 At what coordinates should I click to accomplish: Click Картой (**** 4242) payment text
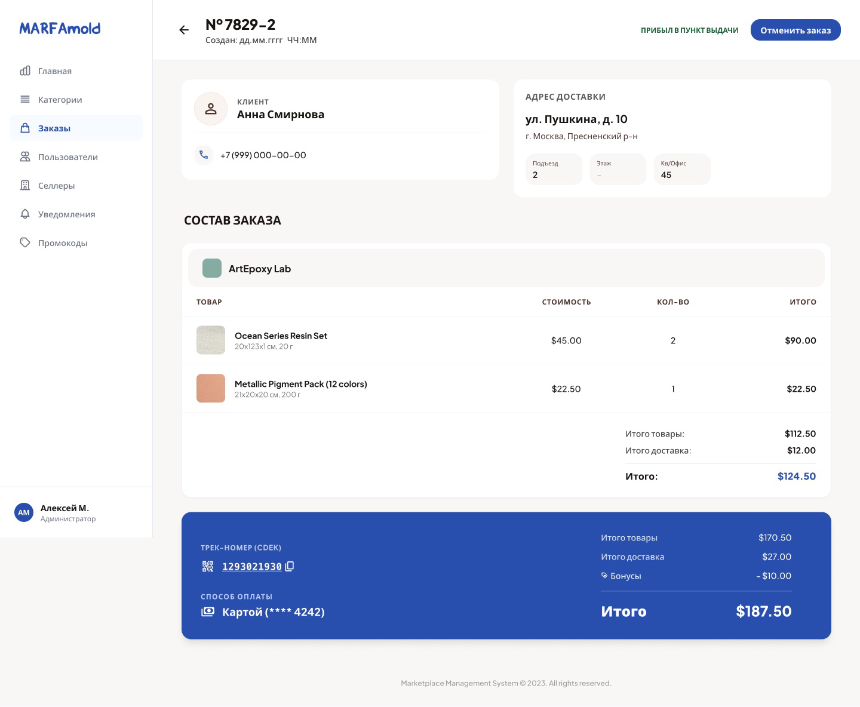tap(273, 612)
